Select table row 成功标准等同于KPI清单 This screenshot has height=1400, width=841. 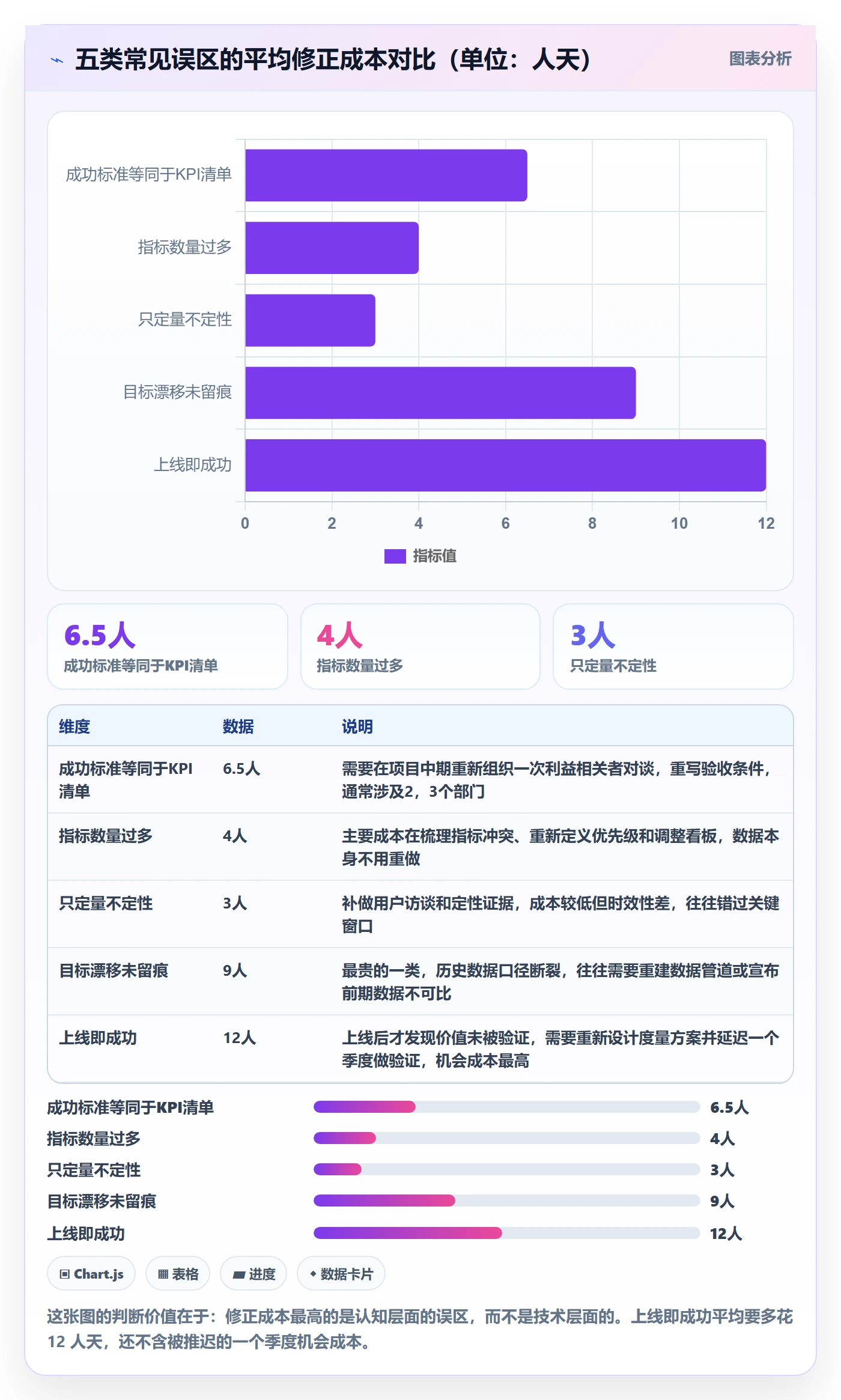click(x=421, y=780)
